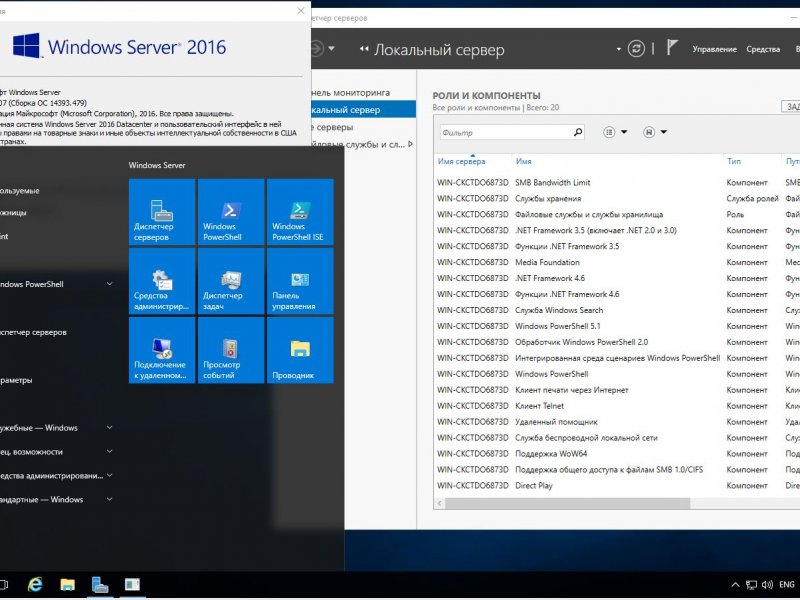Select the Функции .NET Framework 3.5 row
This screenshot has width=800, height=600.
617,246
